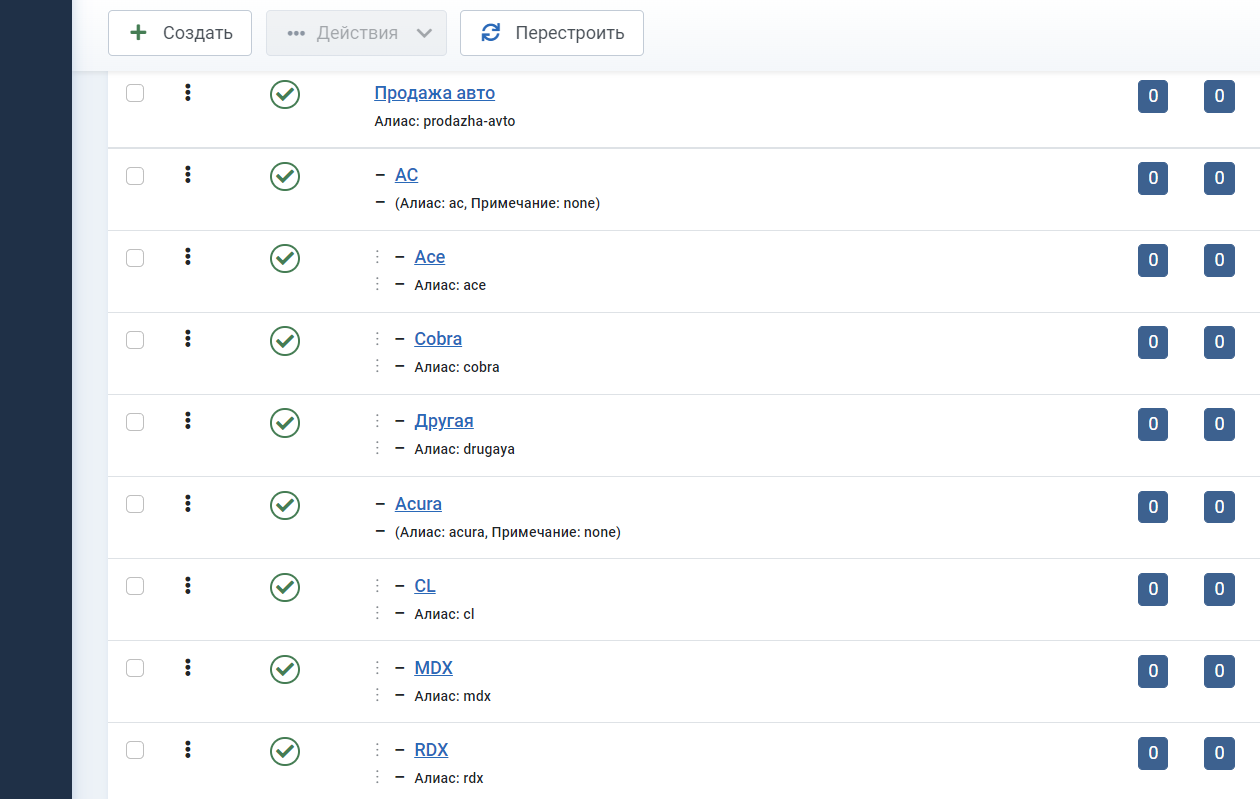Open the three-dot dropdown for Ace row
This screenshot has width=1260, height=799.
tap(187, 257)
